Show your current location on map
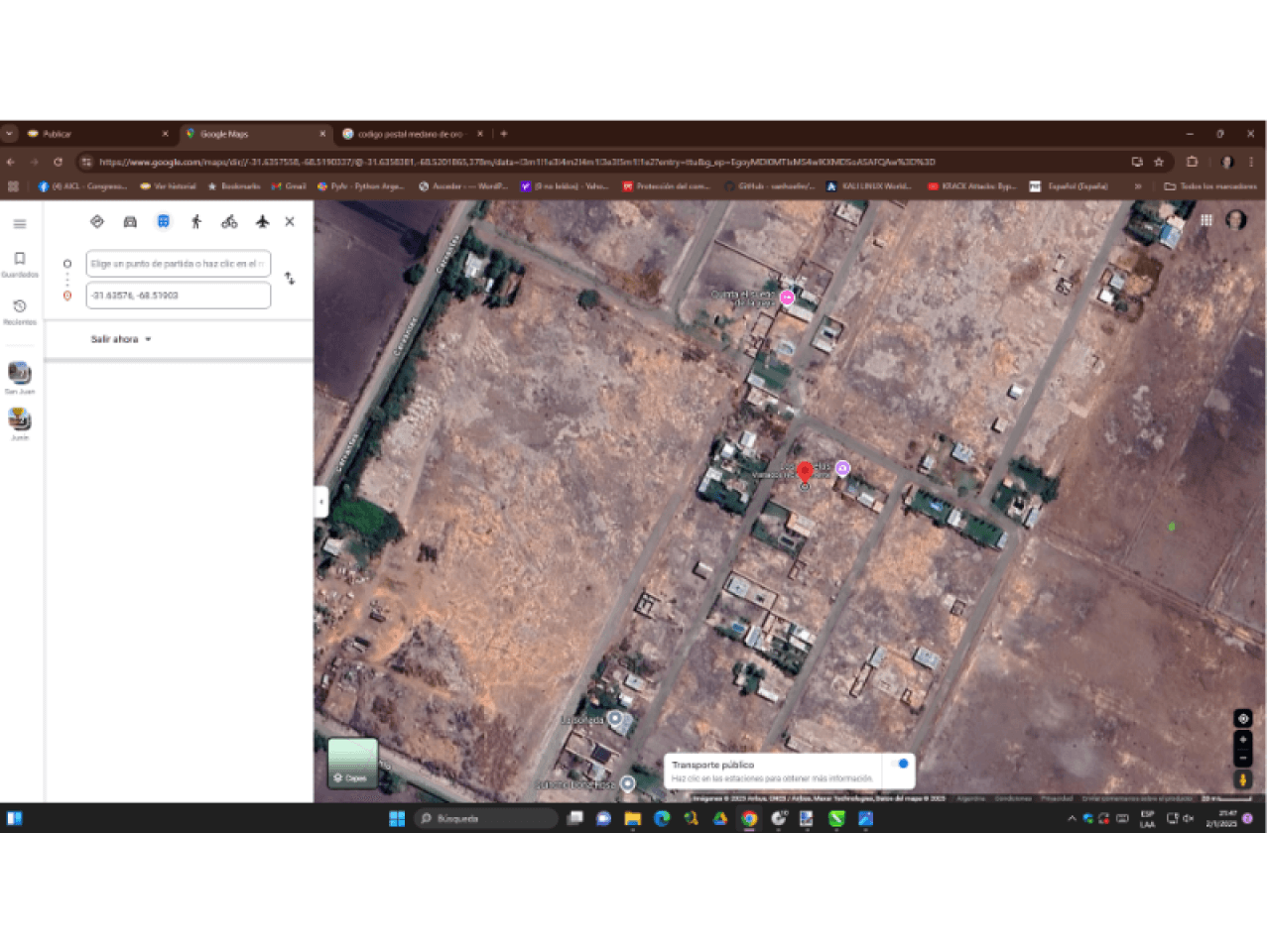Image resolution: width=1270 pixels, height=952 pixels. (1242, 719)
